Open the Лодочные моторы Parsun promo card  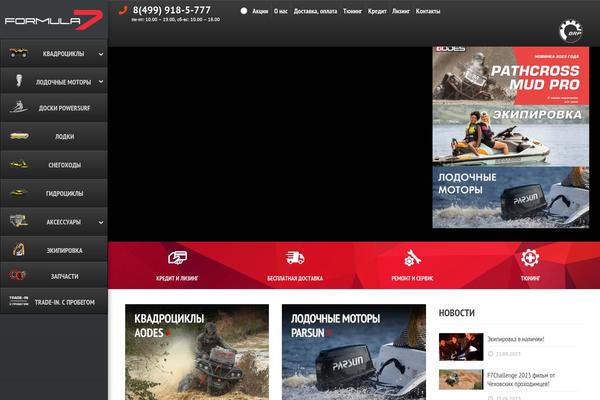(354, 352)
